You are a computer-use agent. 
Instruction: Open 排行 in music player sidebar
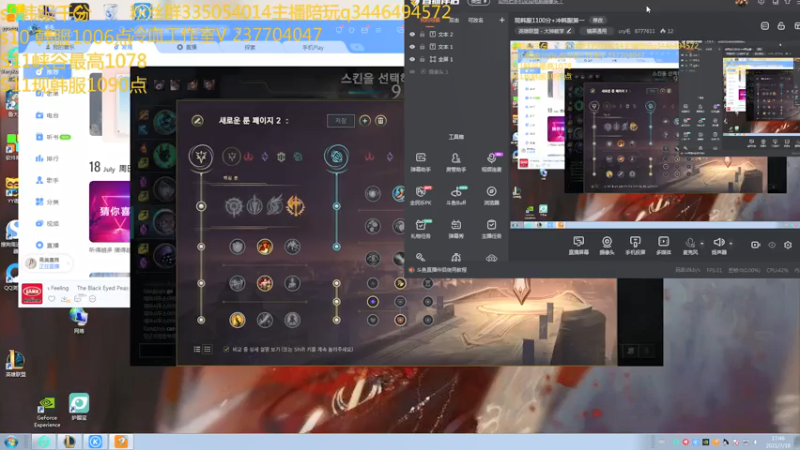pos(47,159)
